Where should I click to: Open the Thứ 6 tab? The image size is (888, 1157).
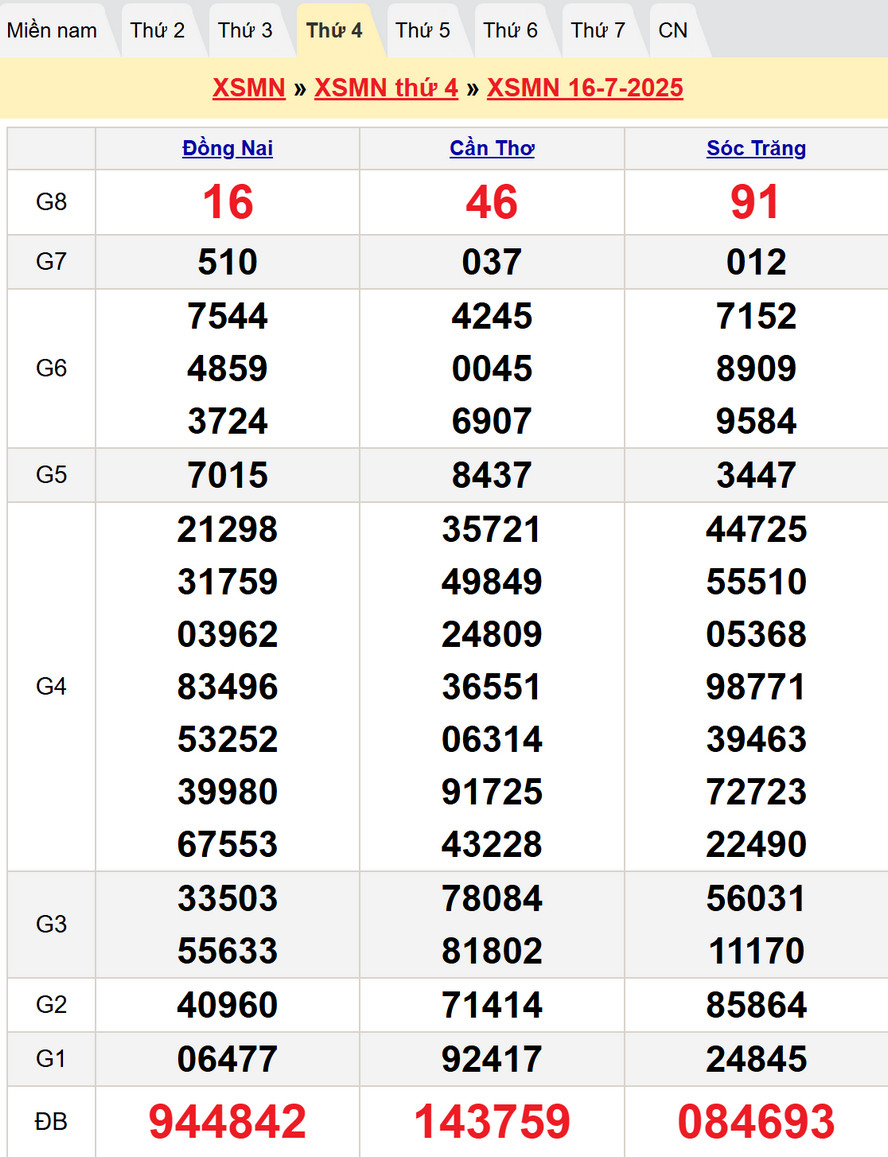coord(510,30)
